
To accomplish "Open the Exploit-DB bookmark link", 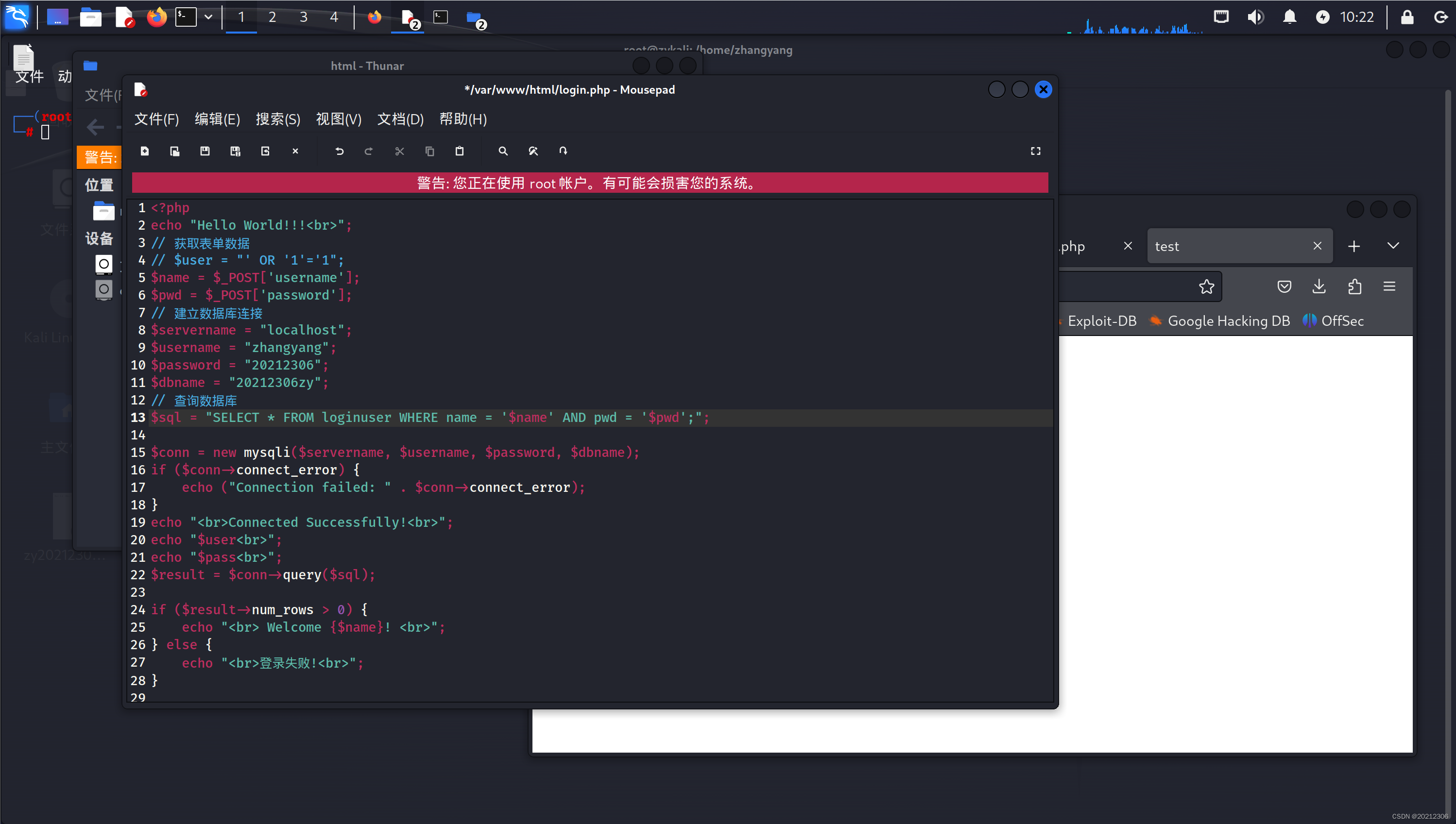I will click(x=1102, y=321).
